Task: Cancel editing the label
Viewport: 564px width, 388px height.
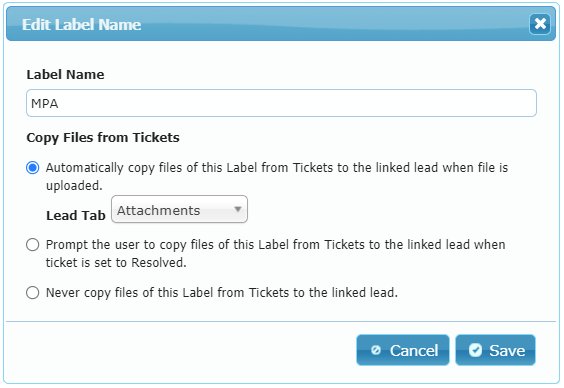Action: 403,350
